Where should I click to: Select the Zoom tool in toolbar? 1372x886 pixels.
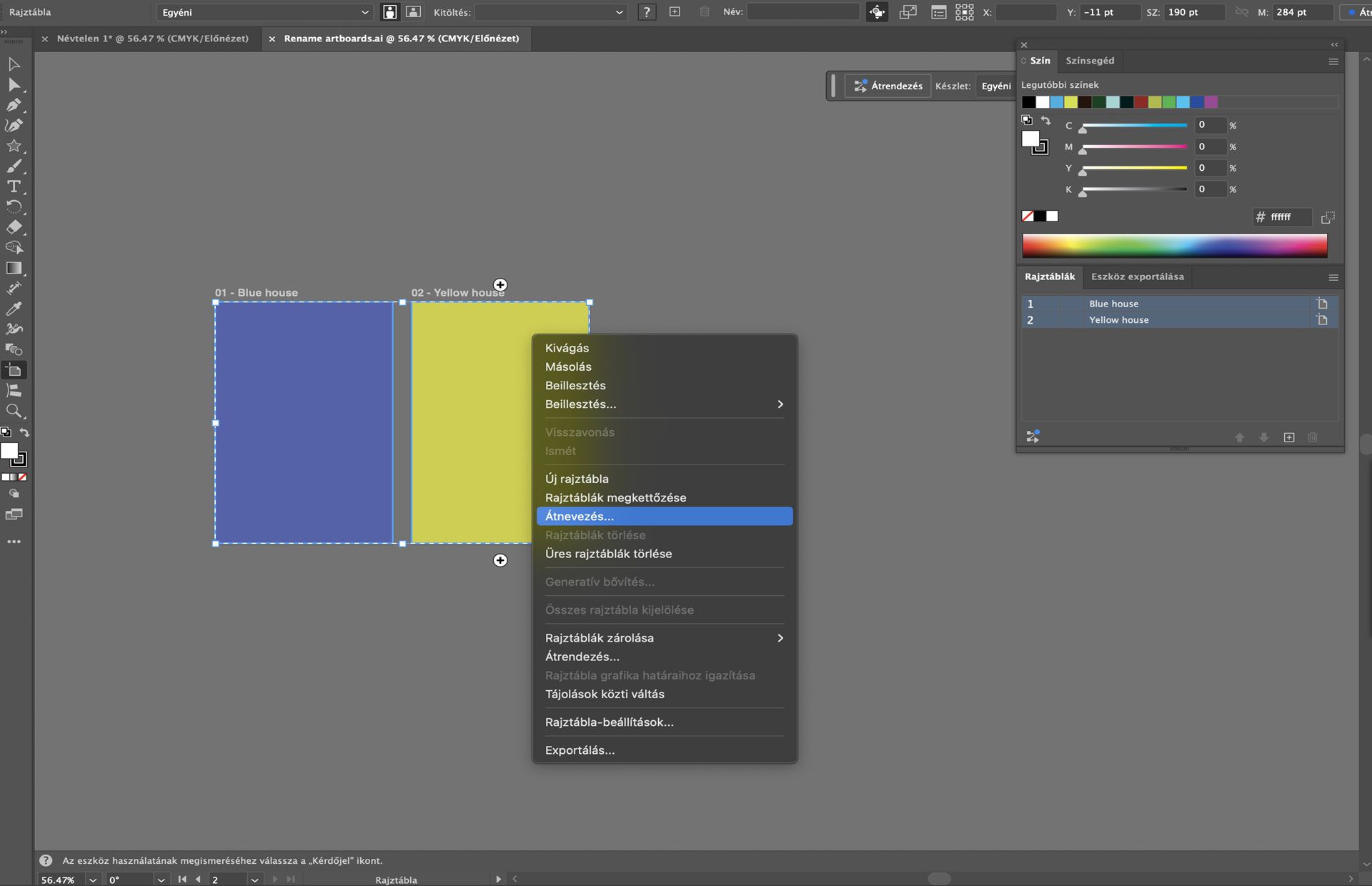[x=14, y=412]
